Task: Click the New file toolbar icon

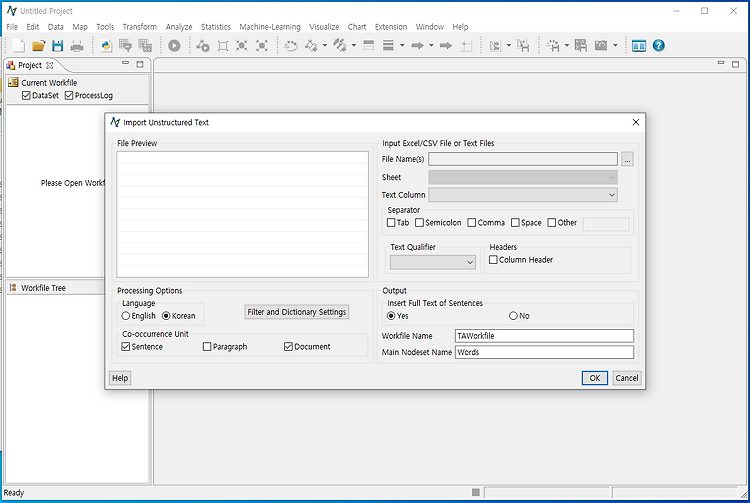Action: pyautogui.click(x=18, y=45)
